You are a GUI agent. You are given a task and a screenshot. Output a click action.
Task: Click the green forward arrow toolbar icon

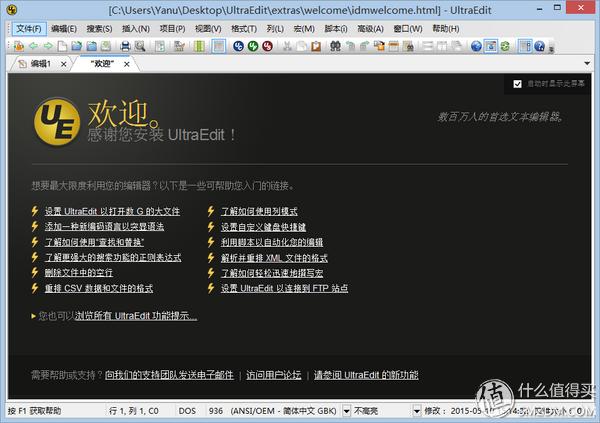pyautogui.click(x=48, y=46)
